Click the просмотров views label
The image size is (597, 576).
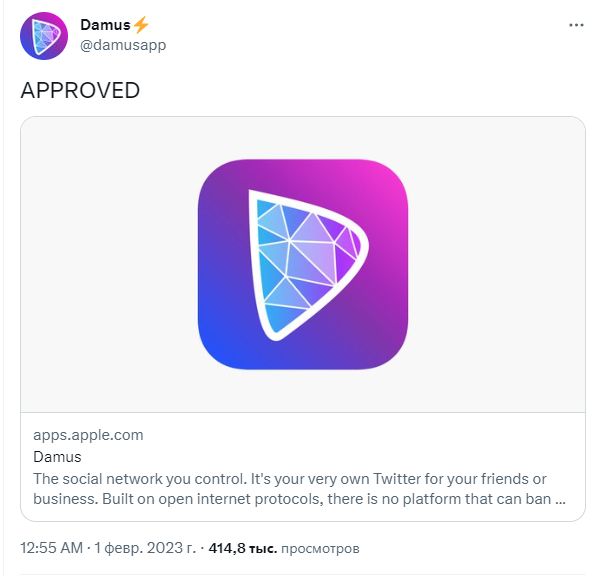[320, 549]
